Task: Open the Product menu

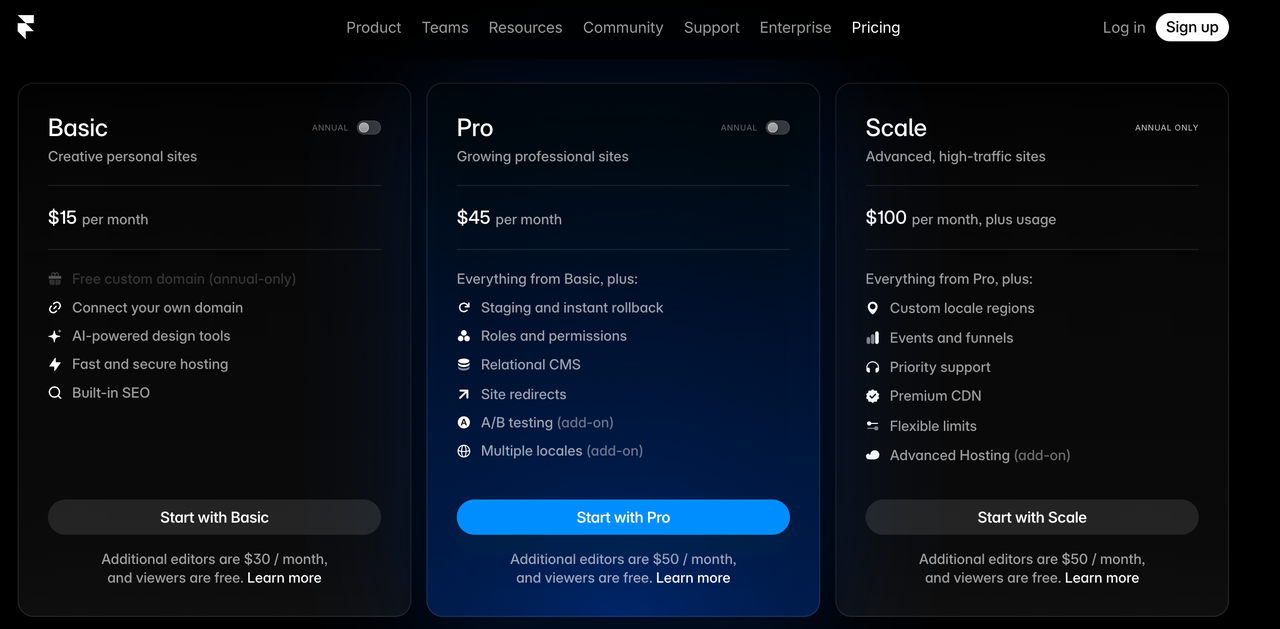Action: 373,27
